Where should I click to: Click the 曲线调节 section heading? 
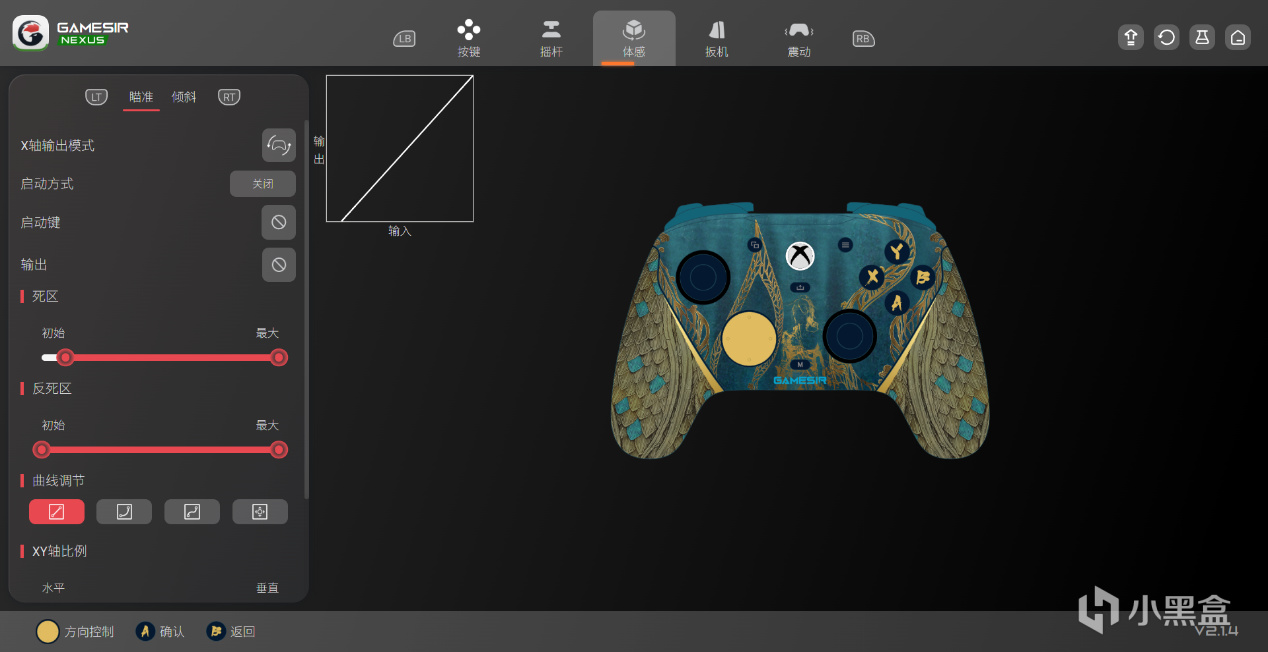click(x=58, y=481)
